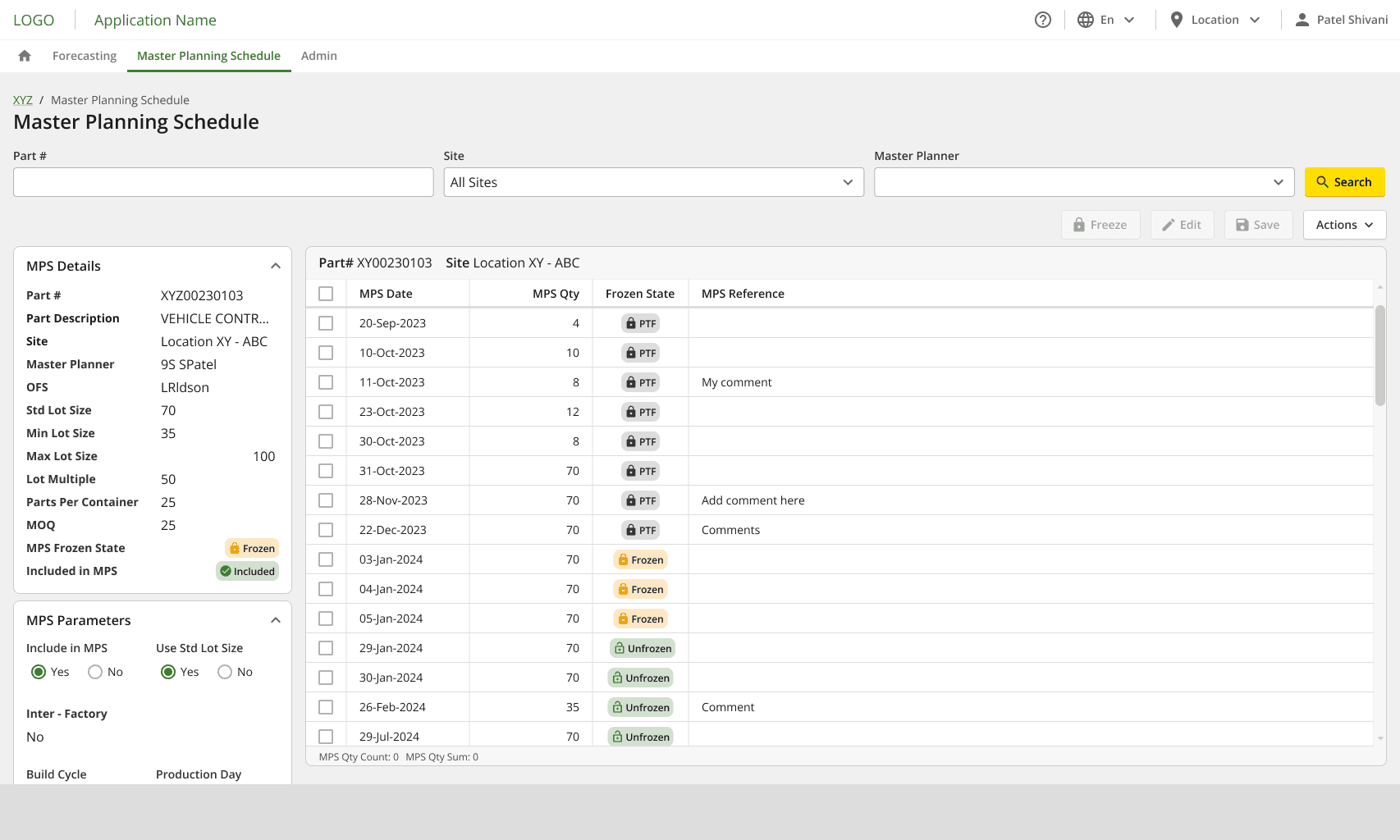1400x840 pixels.
Task: Select Yes for Include in MPS
Action: pos(39,672)
